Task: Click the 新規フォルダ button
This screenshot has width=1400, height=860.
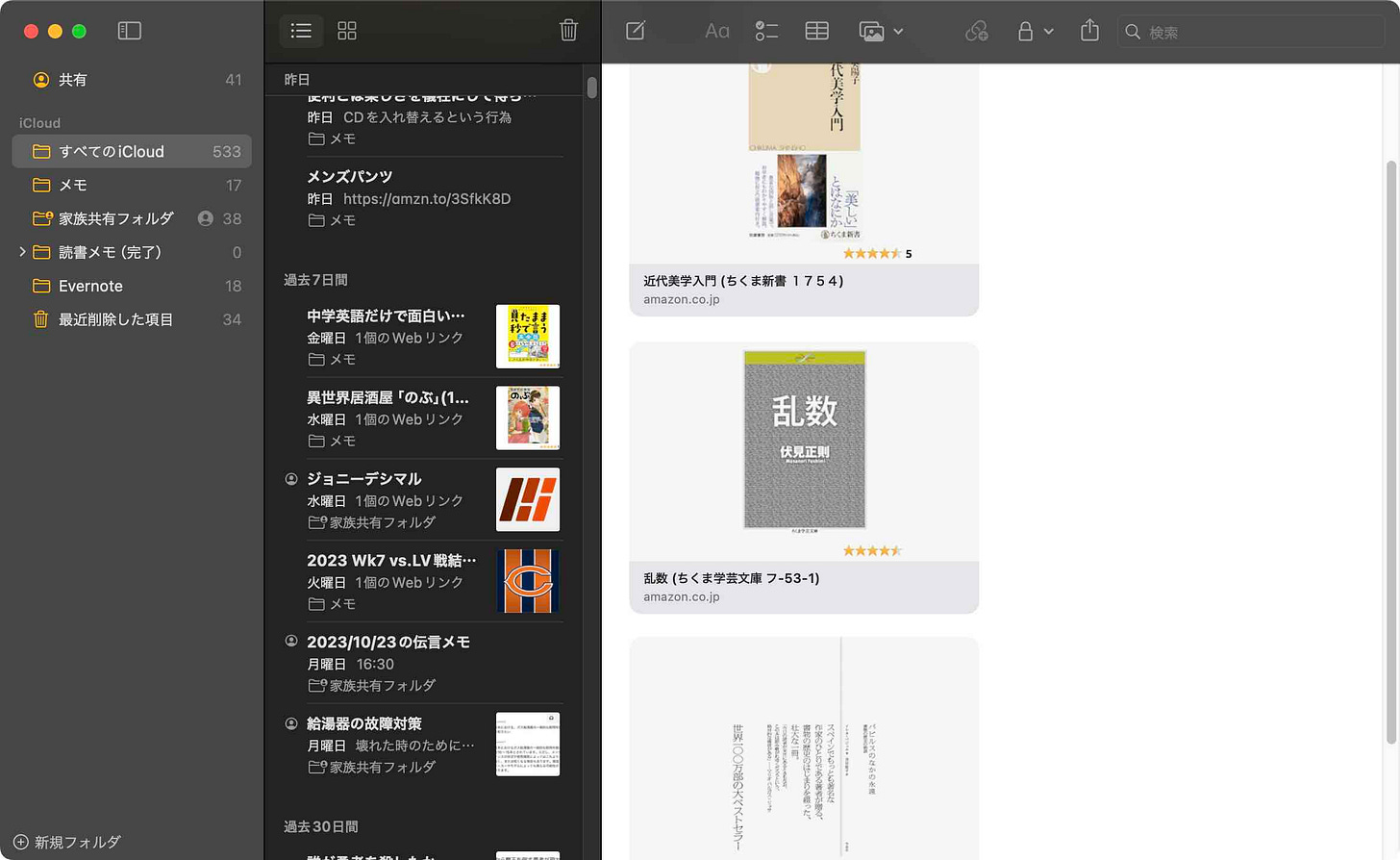Action: pos(67,842)
